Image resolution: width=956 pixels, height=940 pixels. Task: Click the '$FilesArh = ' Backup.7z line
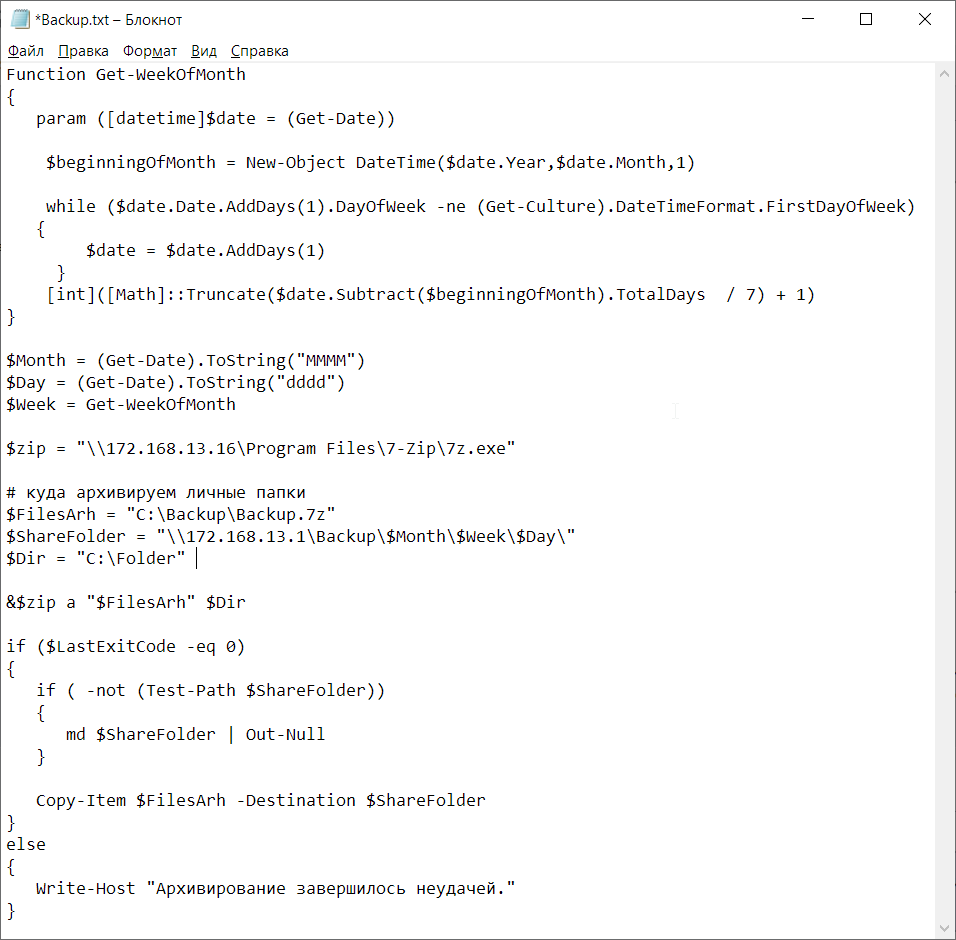click(x=171, y=515)
